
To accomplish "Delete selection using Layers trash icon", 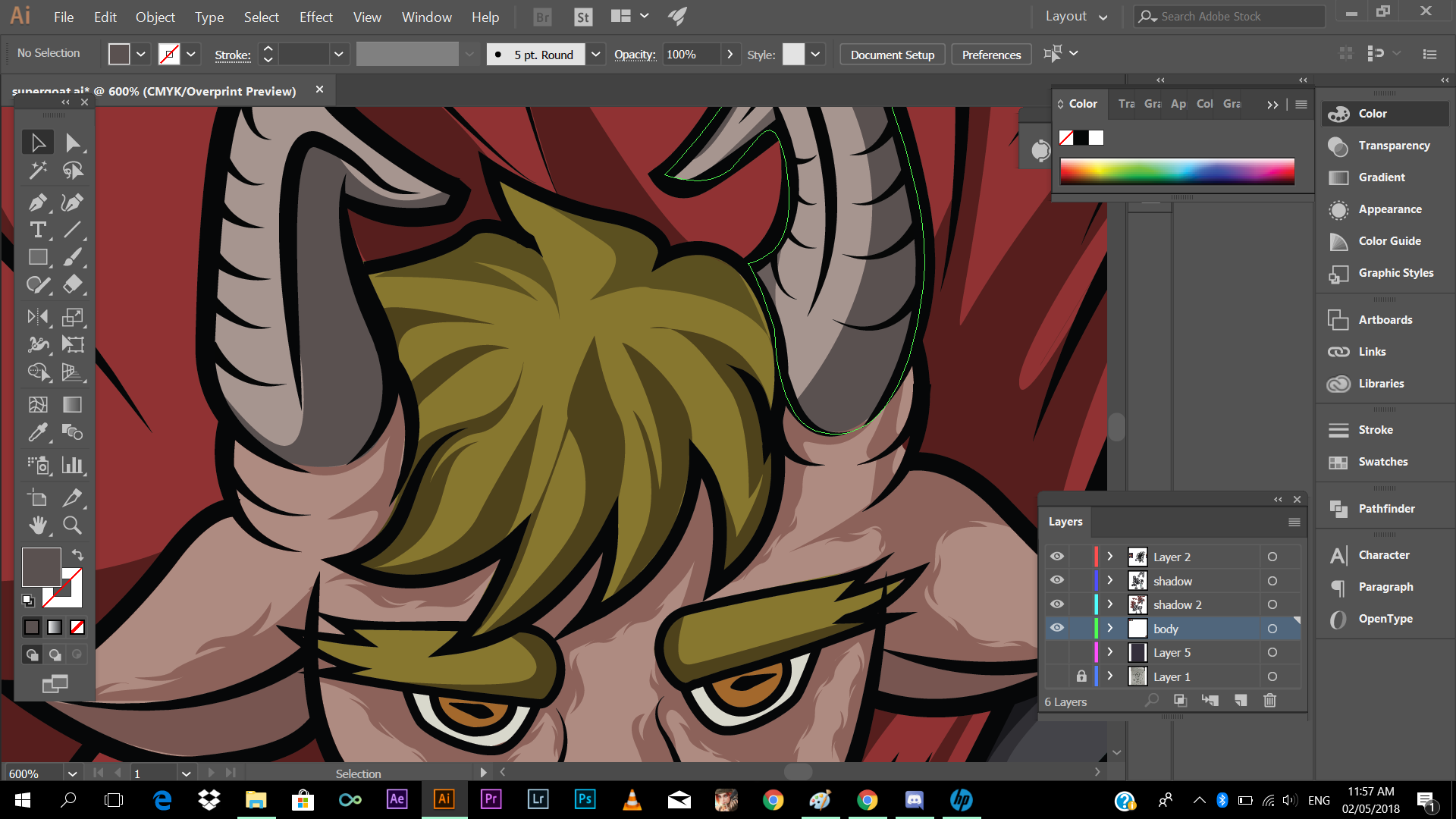I will [x=1269, y=701].
